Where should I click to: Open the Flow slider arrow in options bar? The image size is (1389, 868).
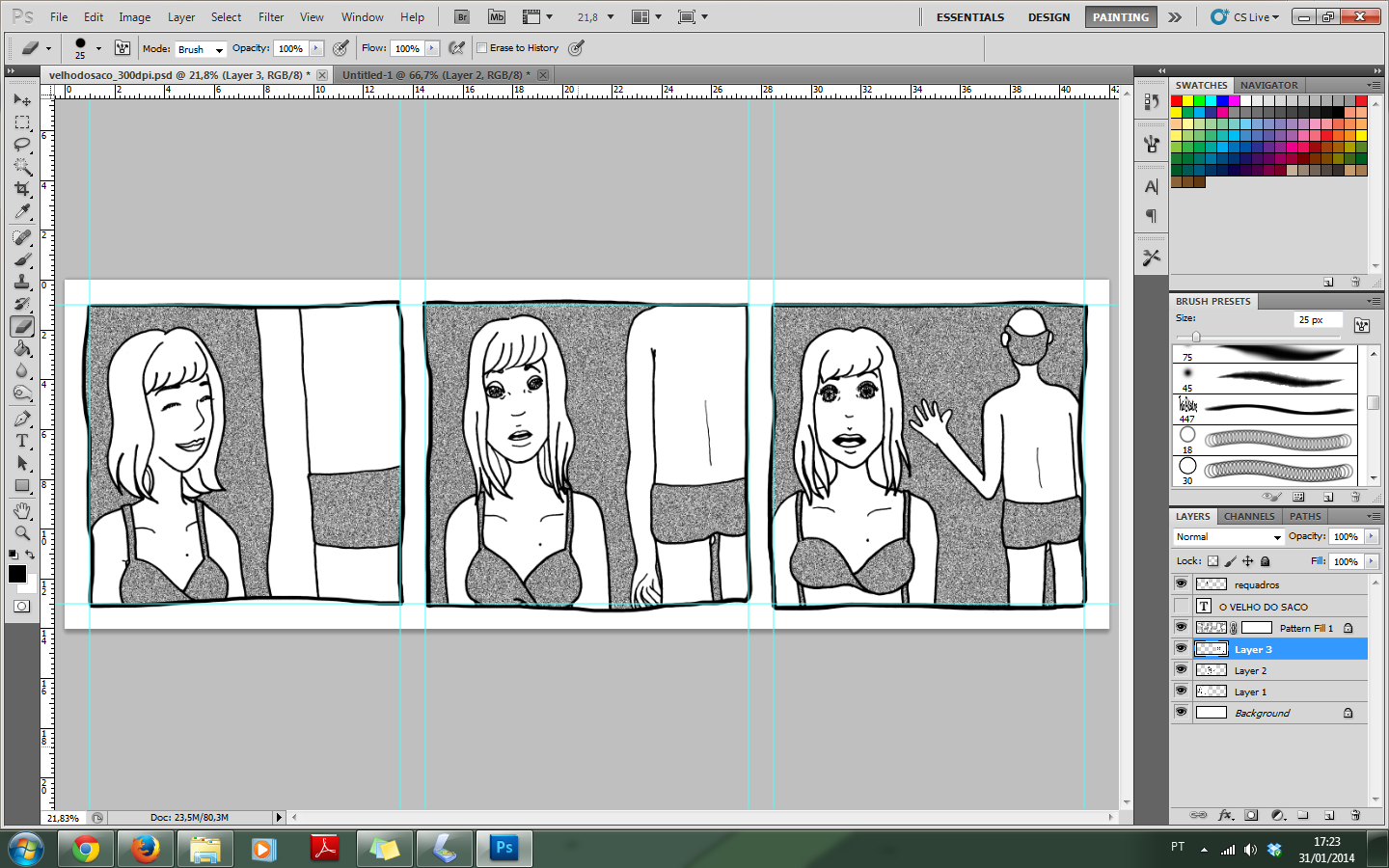click(432, 48)
